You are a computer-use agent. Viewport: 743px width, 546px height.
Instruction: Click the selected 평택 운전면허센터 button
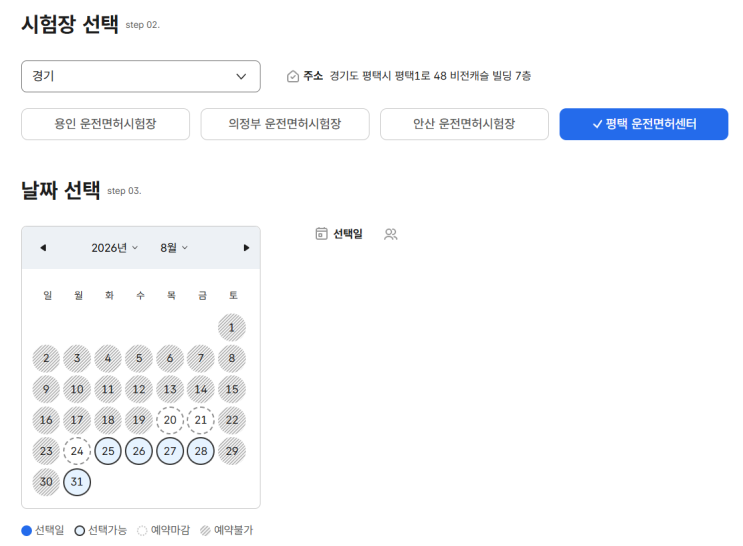click(x=643, y=124)
